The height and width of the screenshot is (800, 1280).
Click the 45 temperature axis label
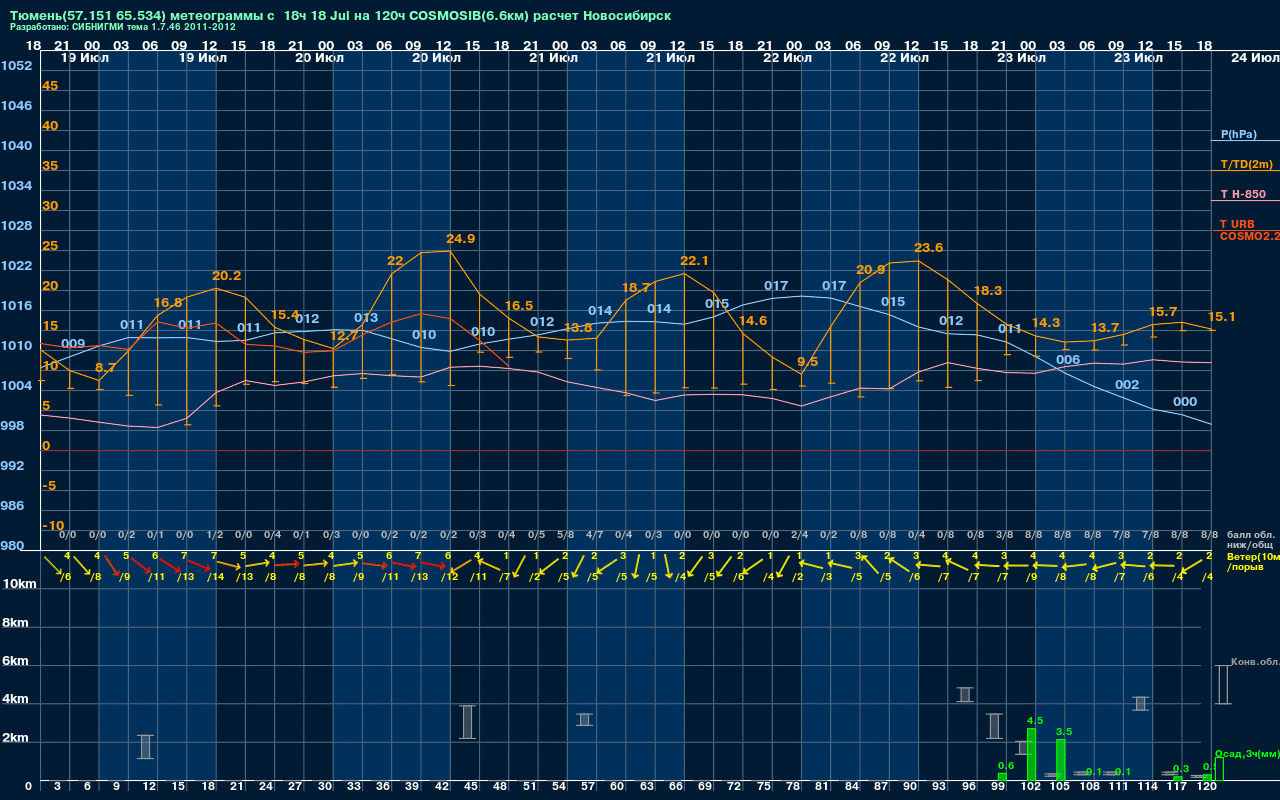[50, 86]
